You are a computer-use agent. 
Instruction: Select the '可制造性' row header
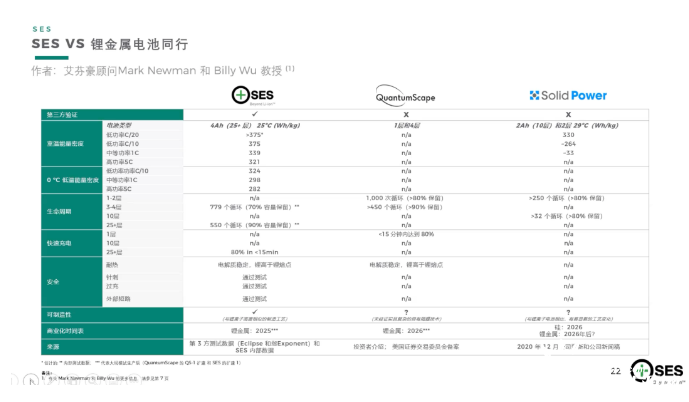[x=112, y=315]
